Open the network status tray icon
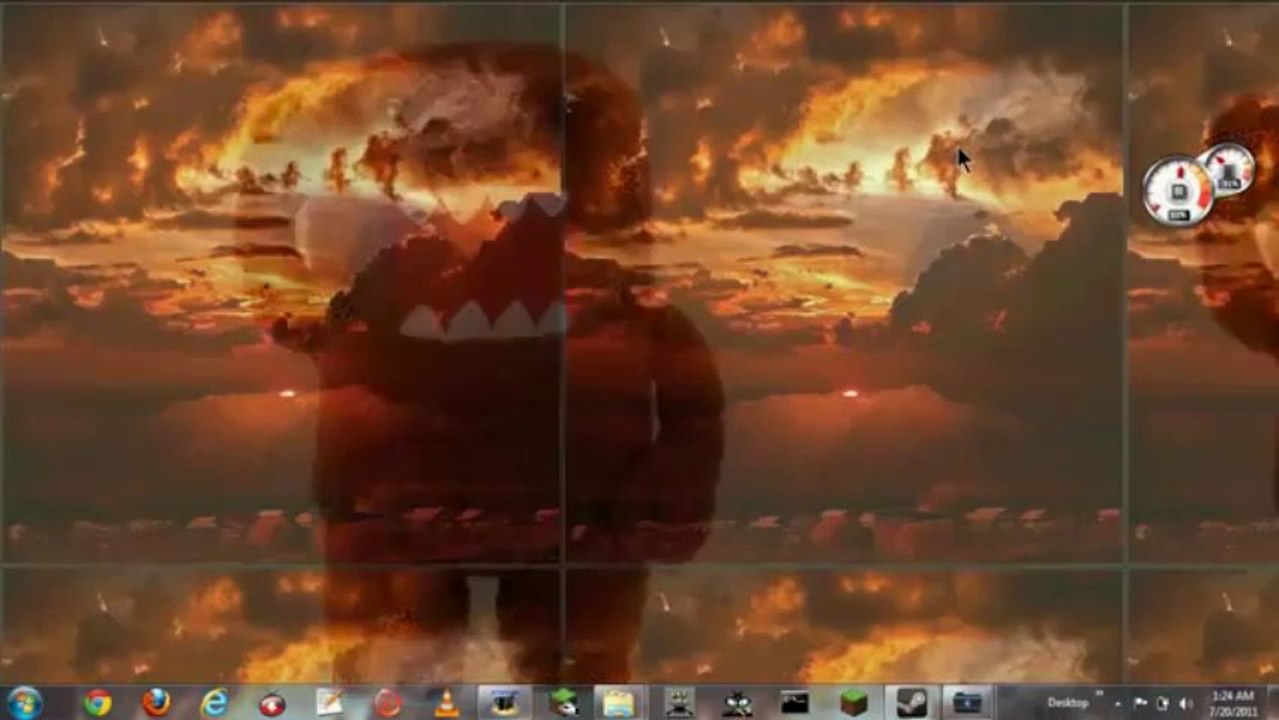Image resolution: width=1279 pixels, height=720 pixels. (1163, 703)
